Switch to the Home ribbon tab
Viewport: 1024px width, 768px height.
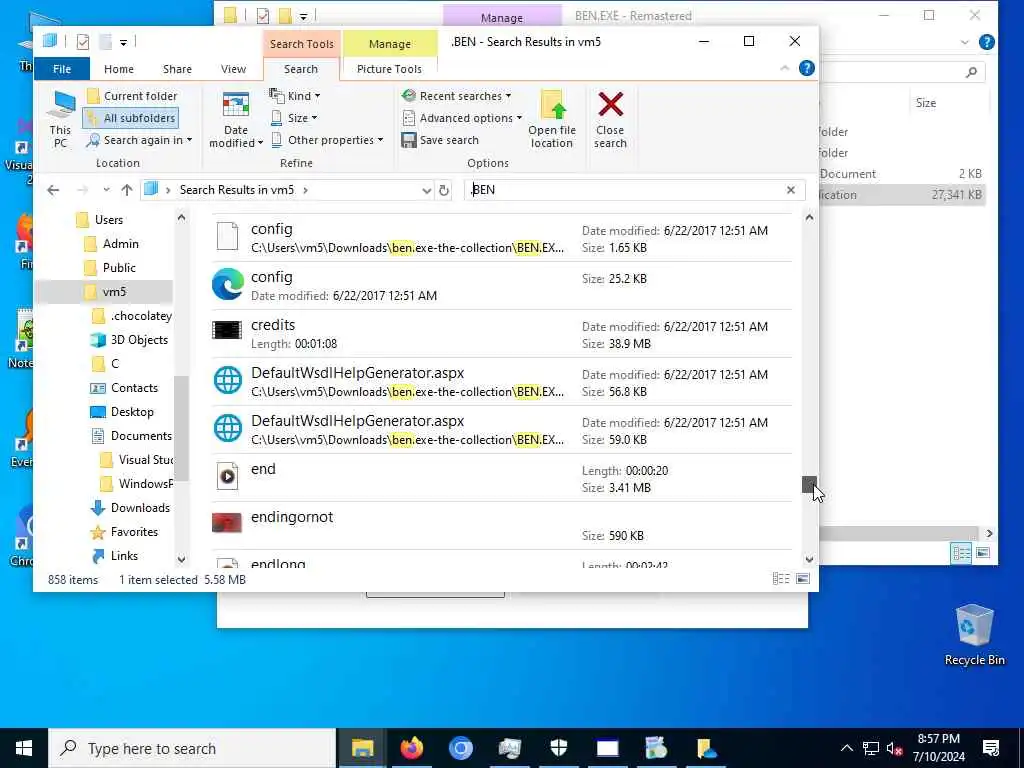(x=119, y=69)
